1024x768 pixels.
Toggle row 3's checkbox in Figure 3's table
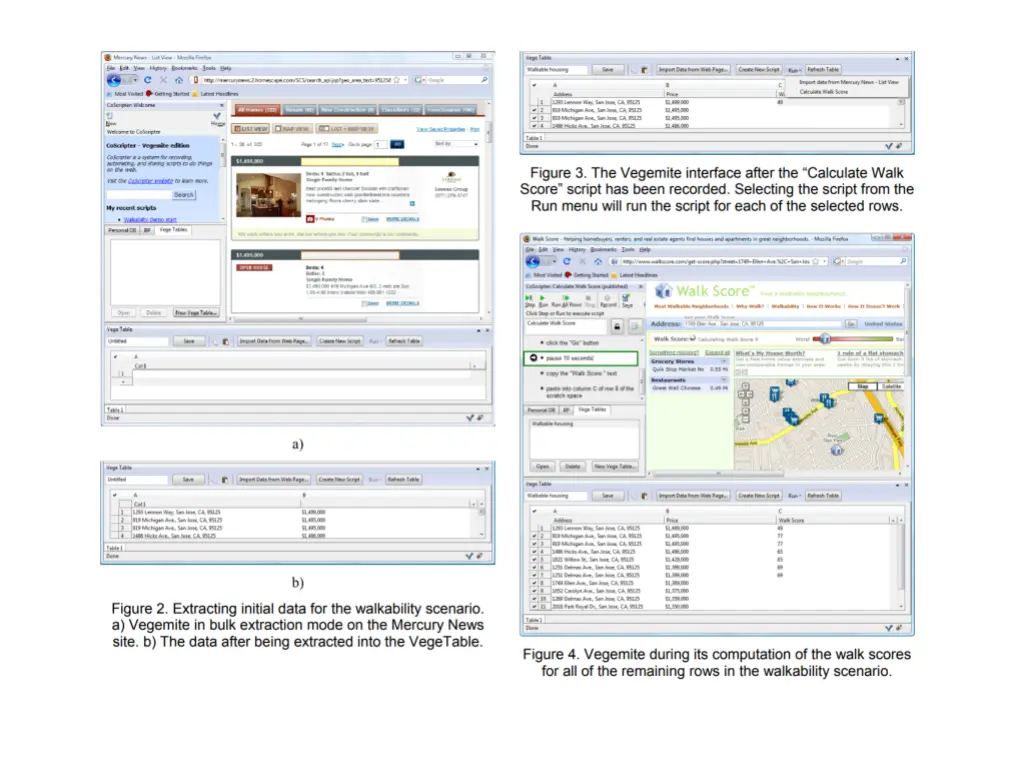coord(534,118)
